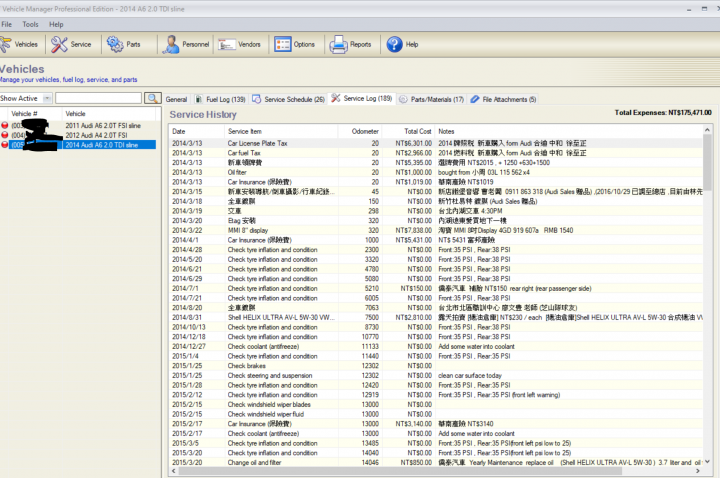Select the Car License Plate Tax row
Viewport: 720px width, 478px height.
[x=436, y=143]
